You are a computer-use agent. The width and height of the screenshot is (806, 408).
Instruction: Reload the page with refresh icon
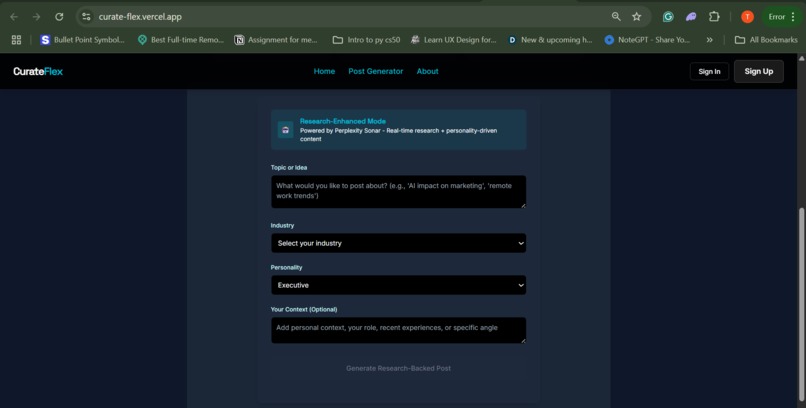click(x=59, y=17)
